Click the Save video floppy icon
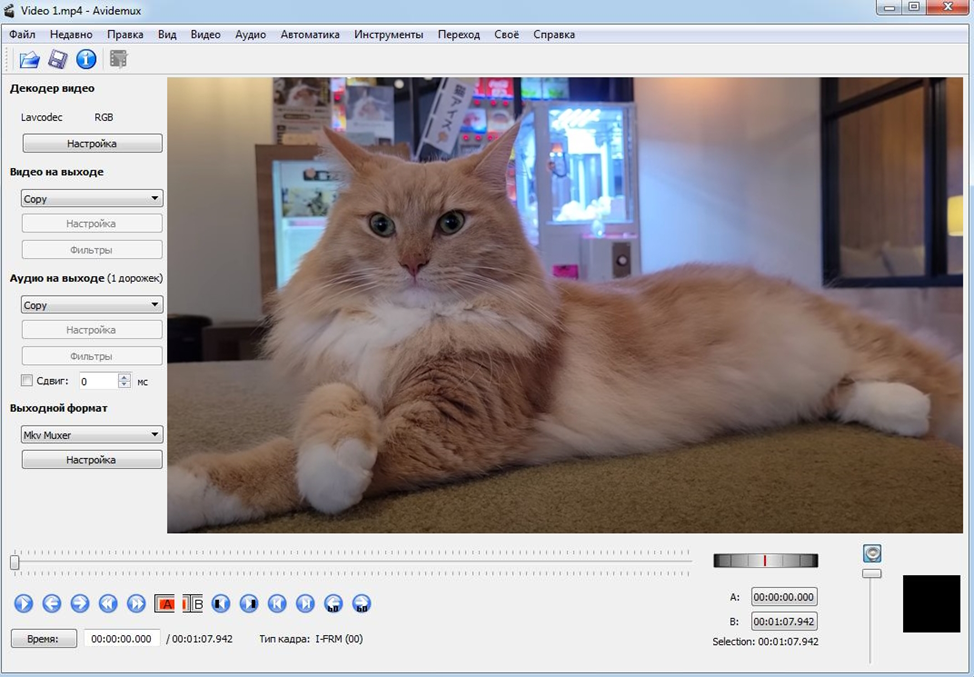The image size is (974, 677). 58,60
